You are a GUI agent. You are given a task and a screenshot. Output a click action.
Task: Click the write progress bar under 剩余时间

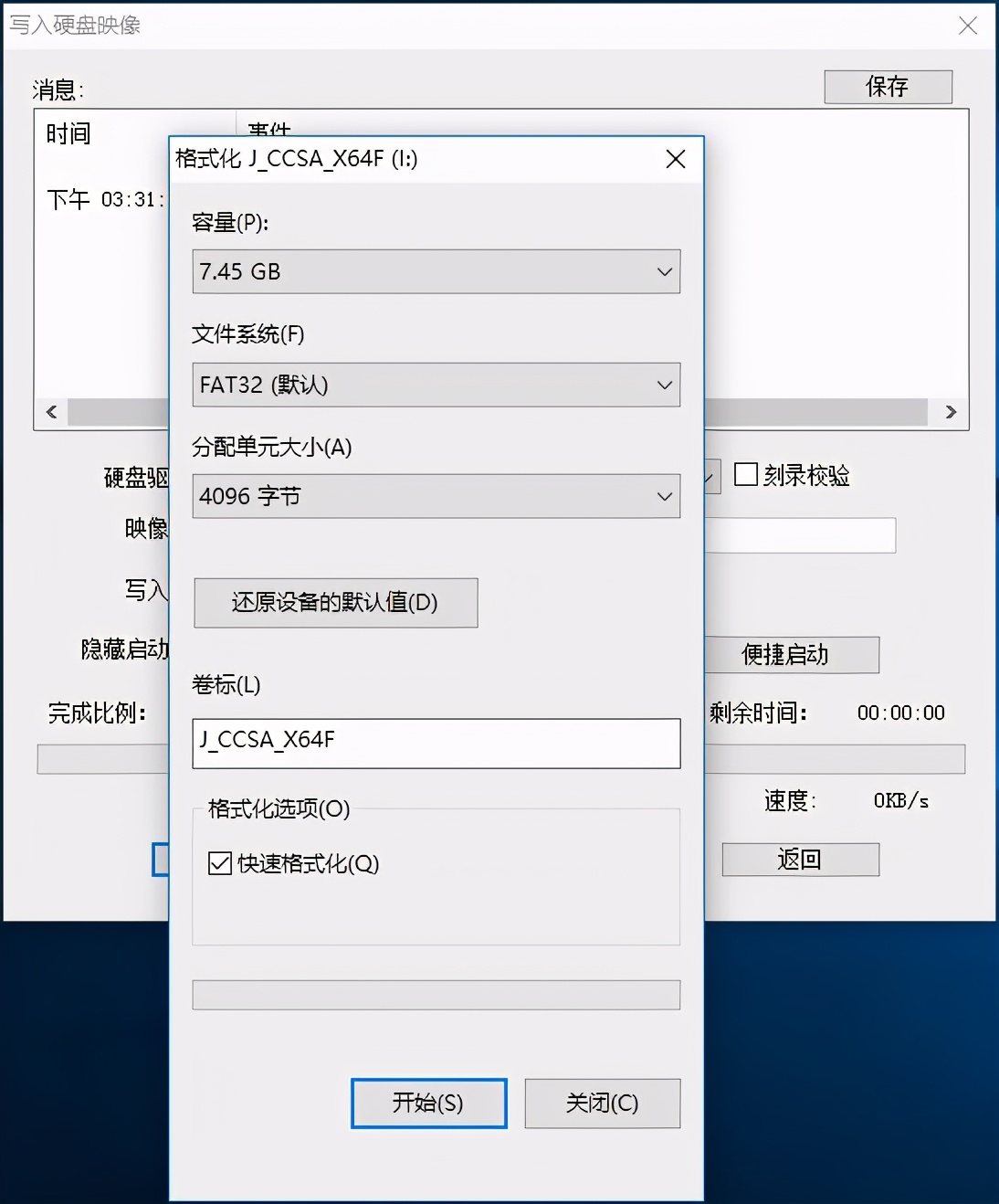(835, 759)
